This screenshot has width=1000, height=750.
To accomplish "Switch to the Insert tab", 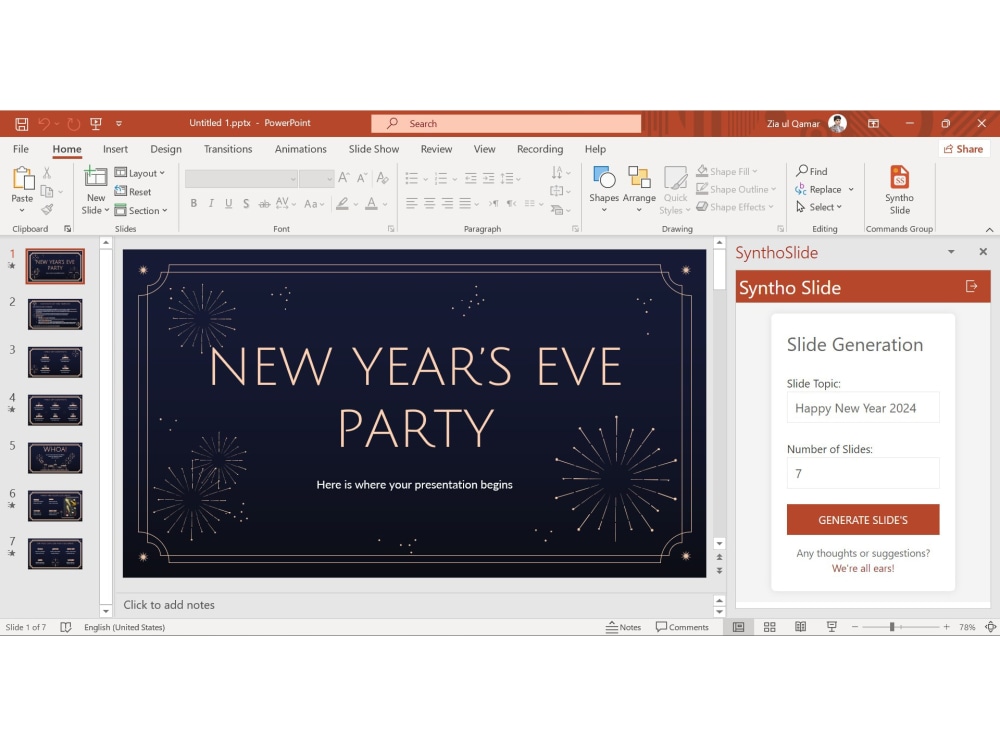I will [115, 149].
